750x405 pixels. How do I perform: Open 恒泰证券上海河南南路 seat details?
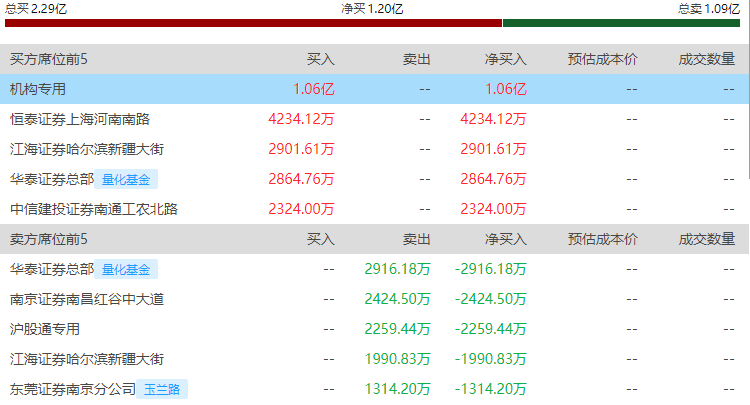pos(80,119)
